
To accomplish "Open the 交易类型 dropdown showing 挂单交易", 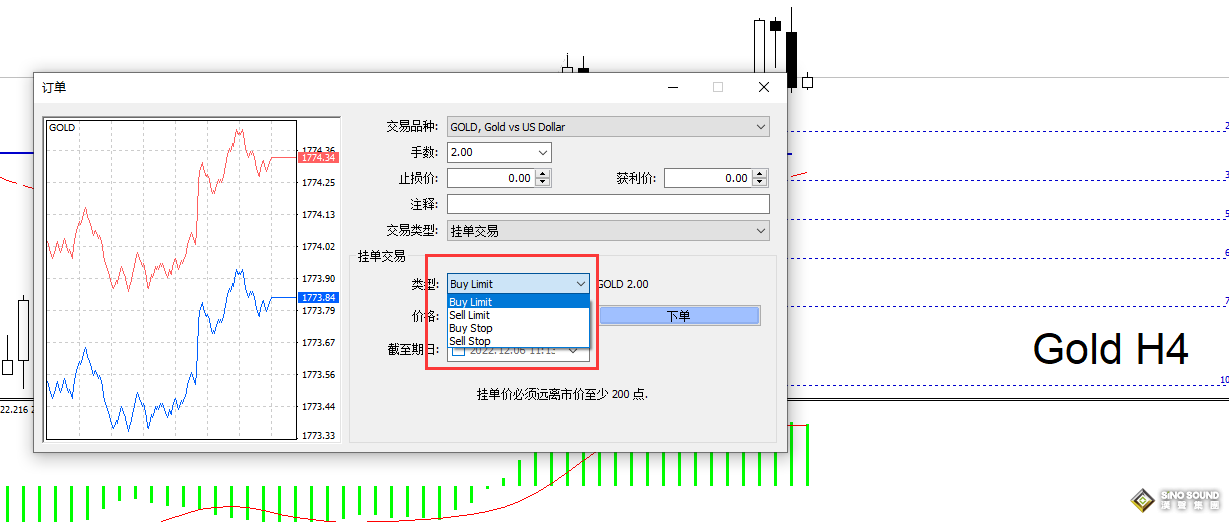I will (608, 231).
